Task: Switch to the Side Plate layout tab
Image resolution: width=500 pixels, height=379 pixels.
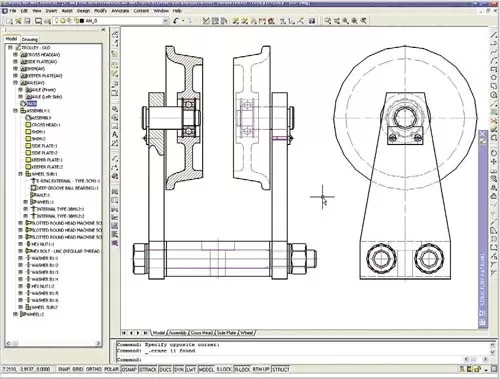Action: [x=226, y=333]
